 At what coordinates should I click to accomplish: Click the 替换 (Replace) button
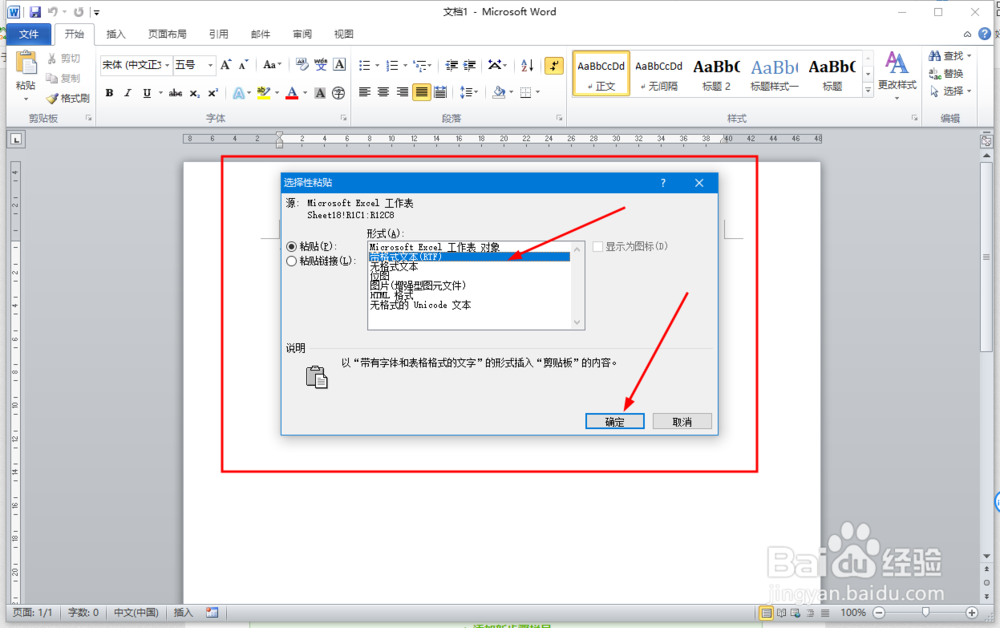pos(946,74)
